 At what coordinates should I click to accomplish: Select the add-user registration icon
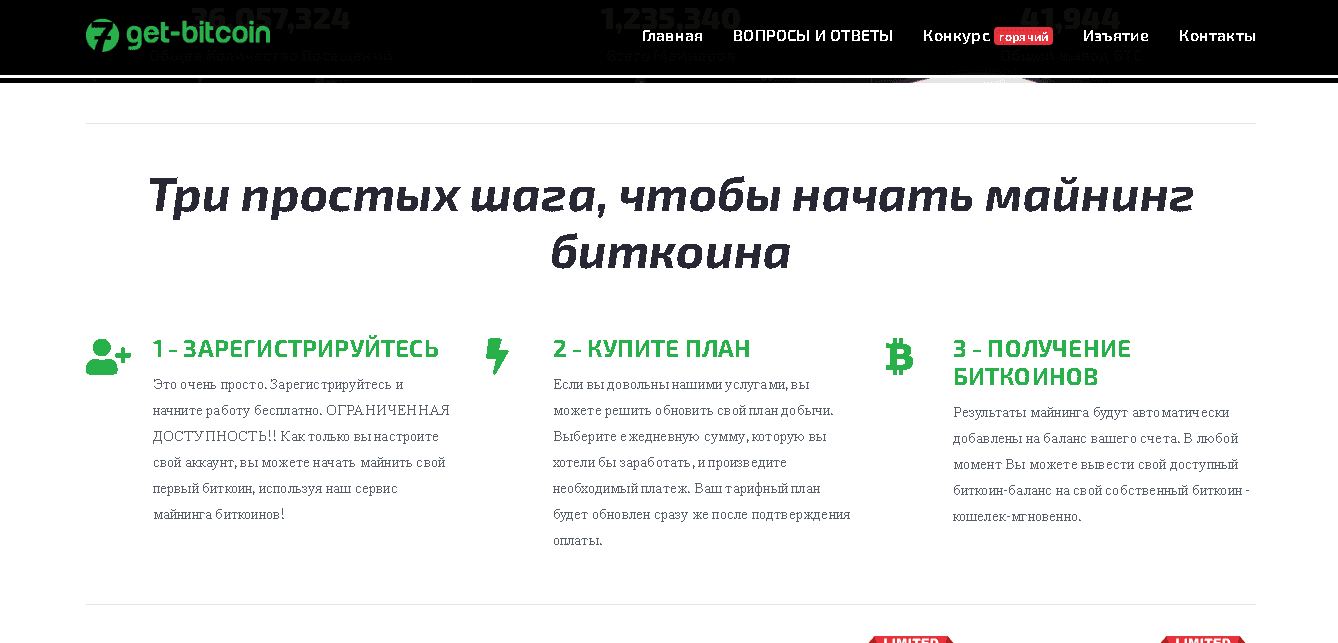click(106, 354)
